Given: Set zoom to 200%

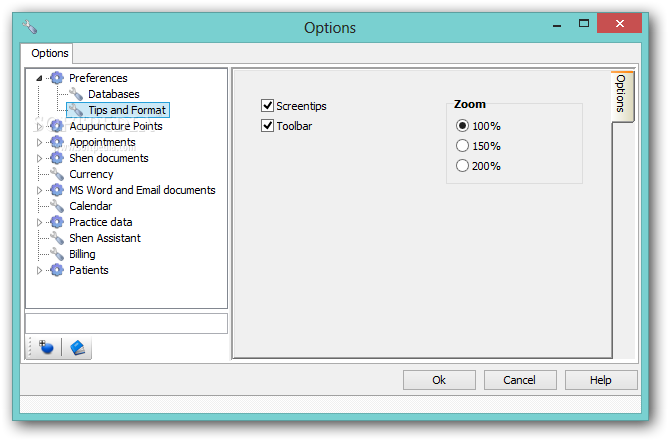Looking at the screenshot, I should [x=462, y=166].
